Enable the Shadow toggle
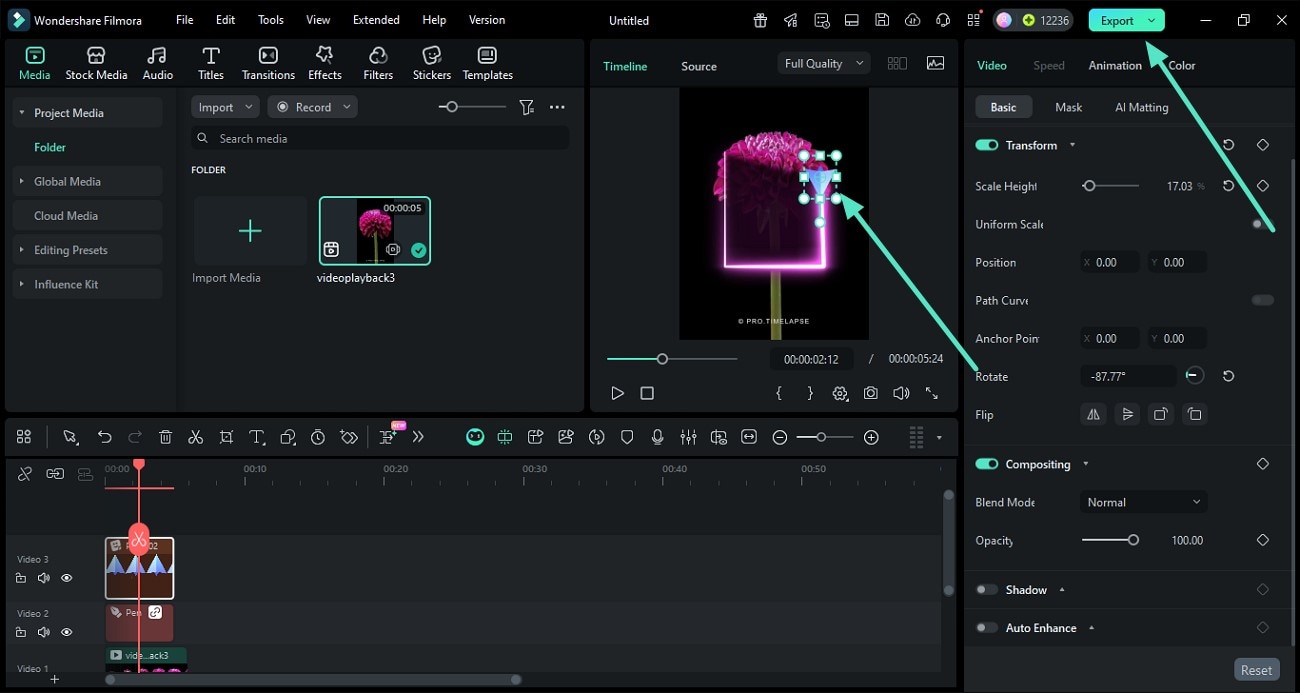The width and height of the screenshot is (1300, 693). [x=987, y=590]
